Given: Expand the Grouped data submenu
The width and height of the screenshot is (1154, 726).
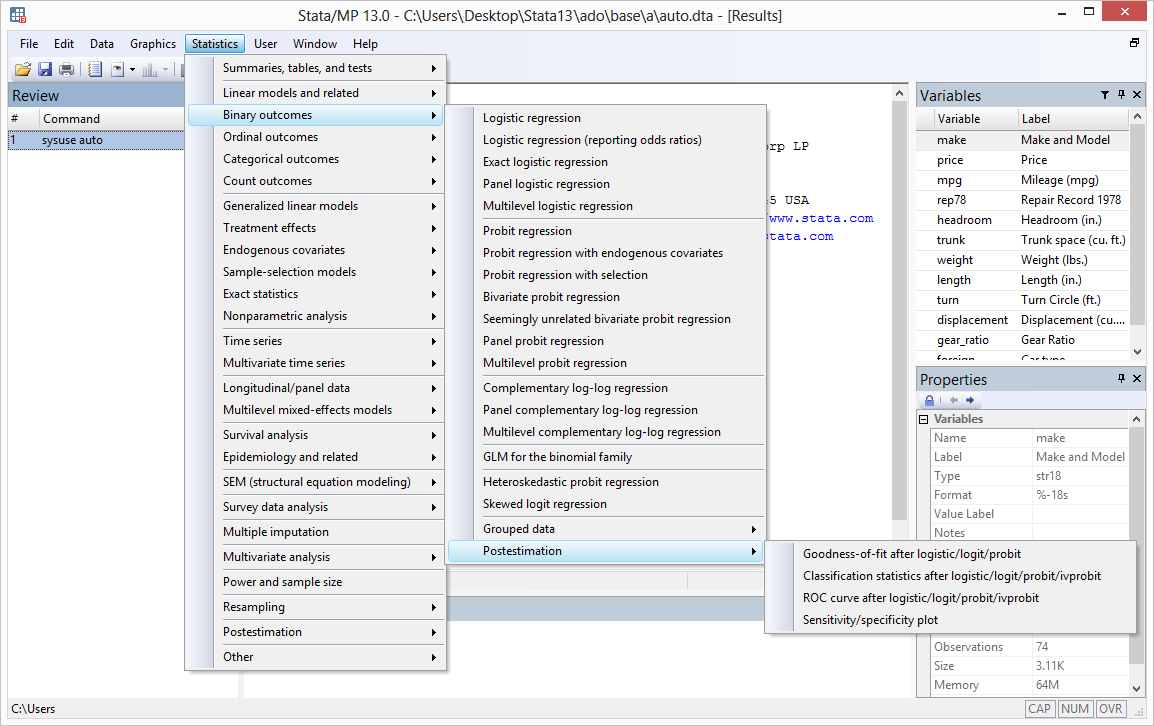Looking at the screenshot, I should (x=607, y=529).
